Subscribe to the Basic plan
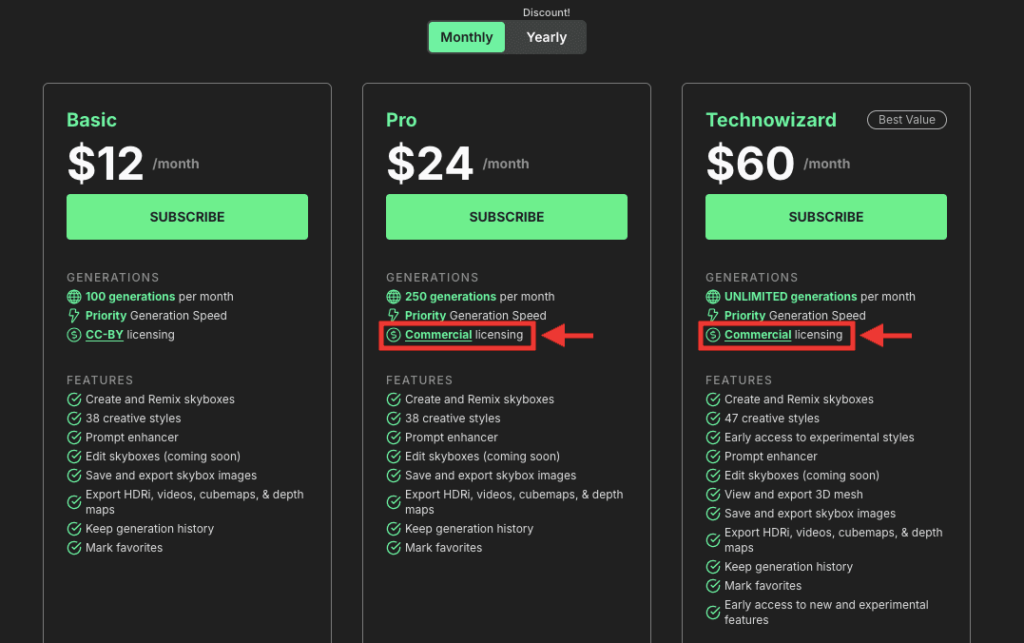1024x643 pixels. 187,217
